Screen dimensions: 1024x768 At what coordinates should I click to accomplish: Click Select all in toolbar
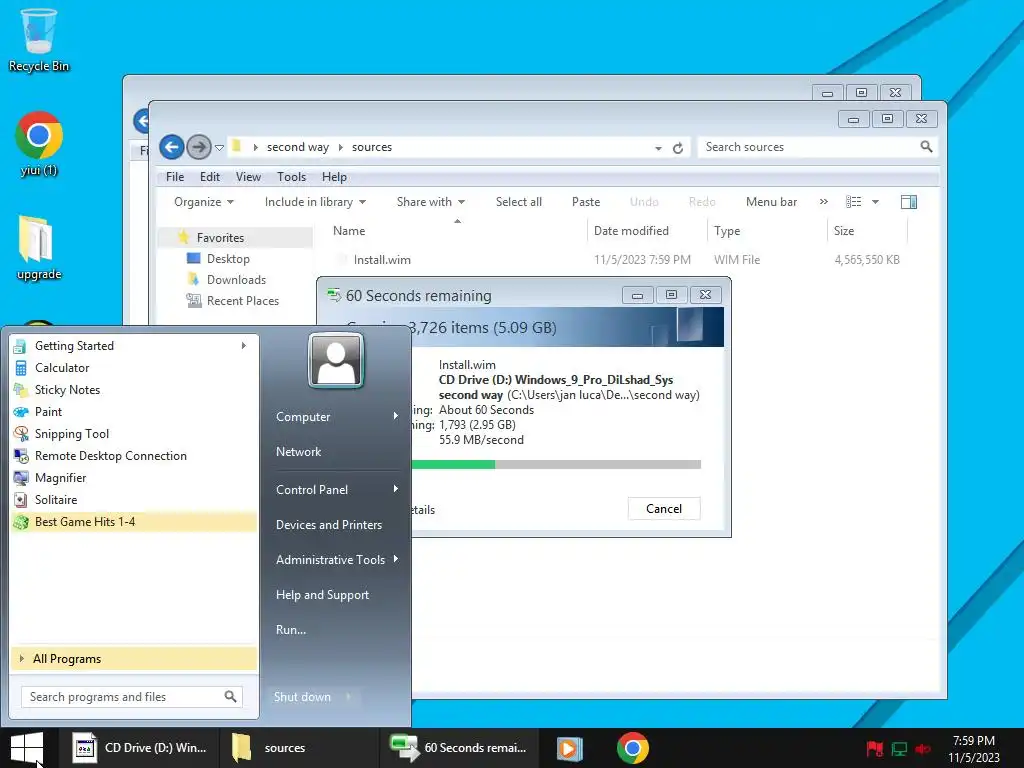click(x=519, y=202)
